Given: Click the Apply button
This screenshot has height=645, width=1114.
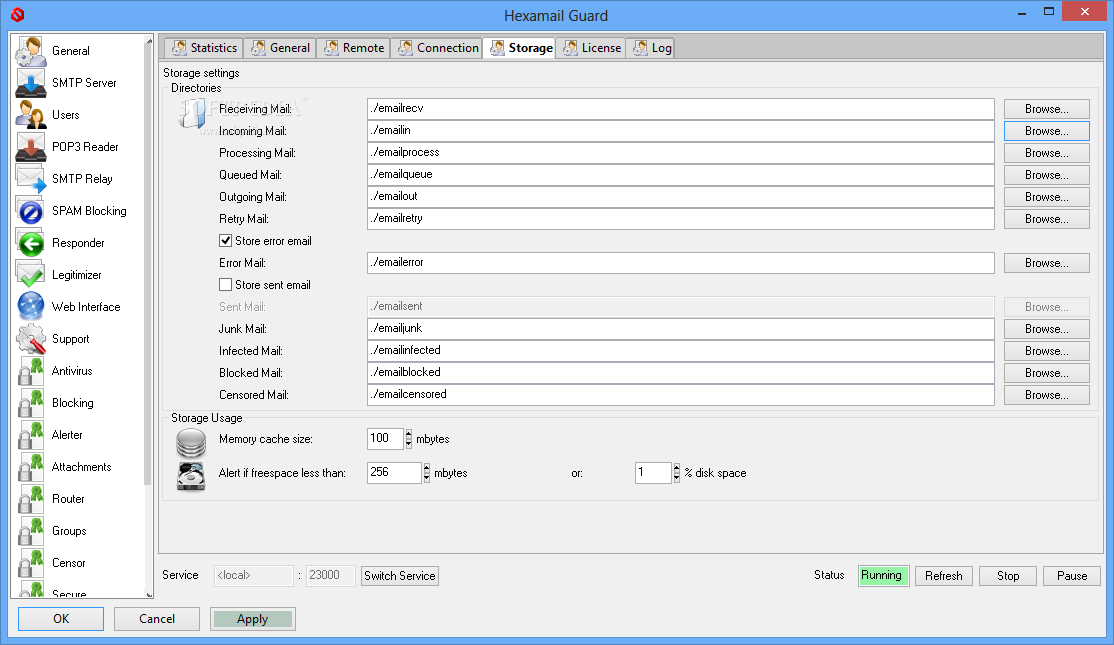Looking at the screenshot, I should (x=253, y=619).
